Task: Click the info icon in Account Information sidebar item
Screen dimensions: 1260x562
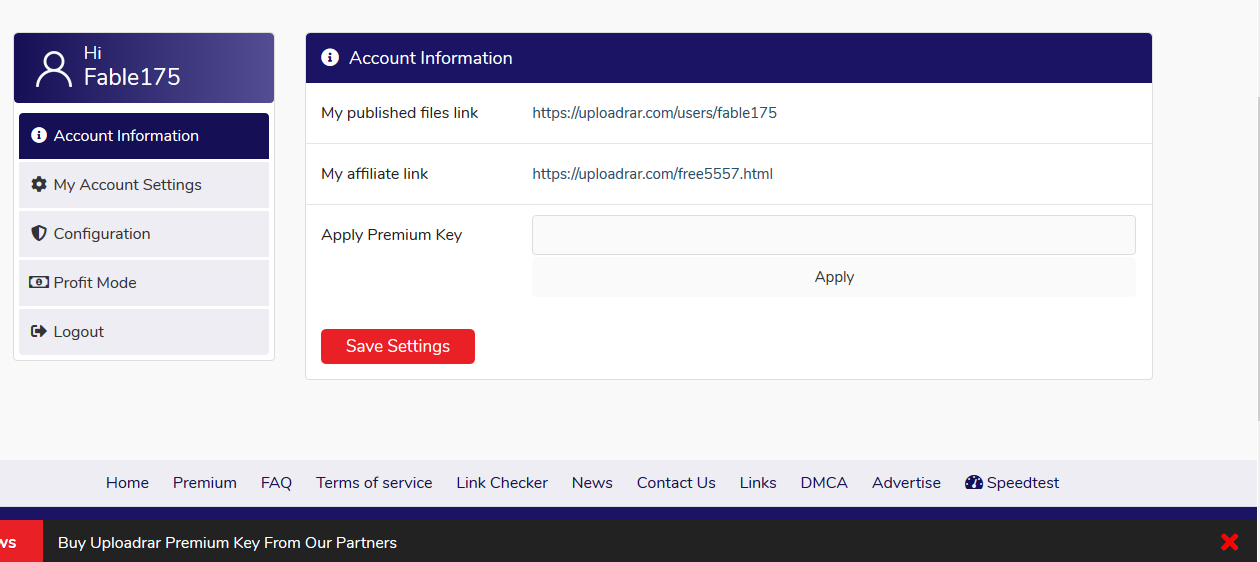Action: [x=39, y=135]
